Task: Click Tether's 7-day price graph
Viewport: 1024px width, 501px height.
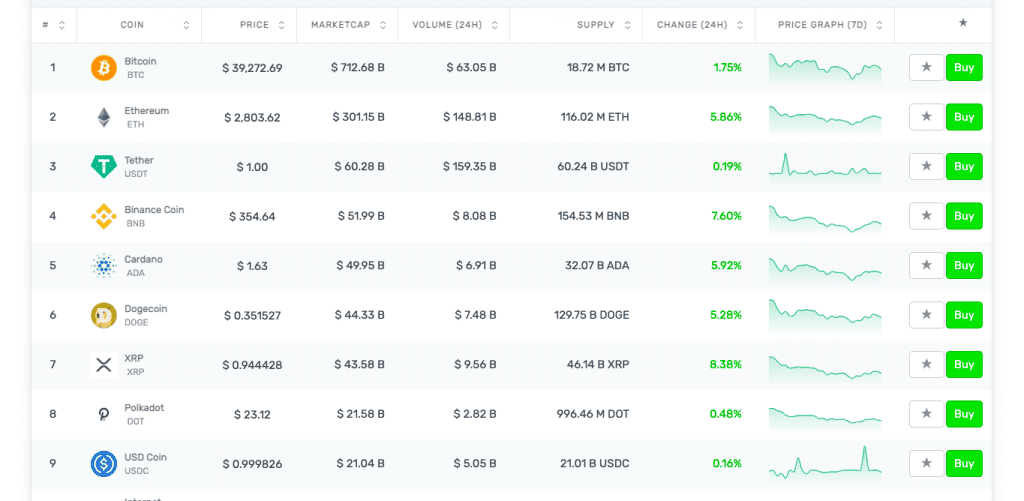Action: pos(825,166)
